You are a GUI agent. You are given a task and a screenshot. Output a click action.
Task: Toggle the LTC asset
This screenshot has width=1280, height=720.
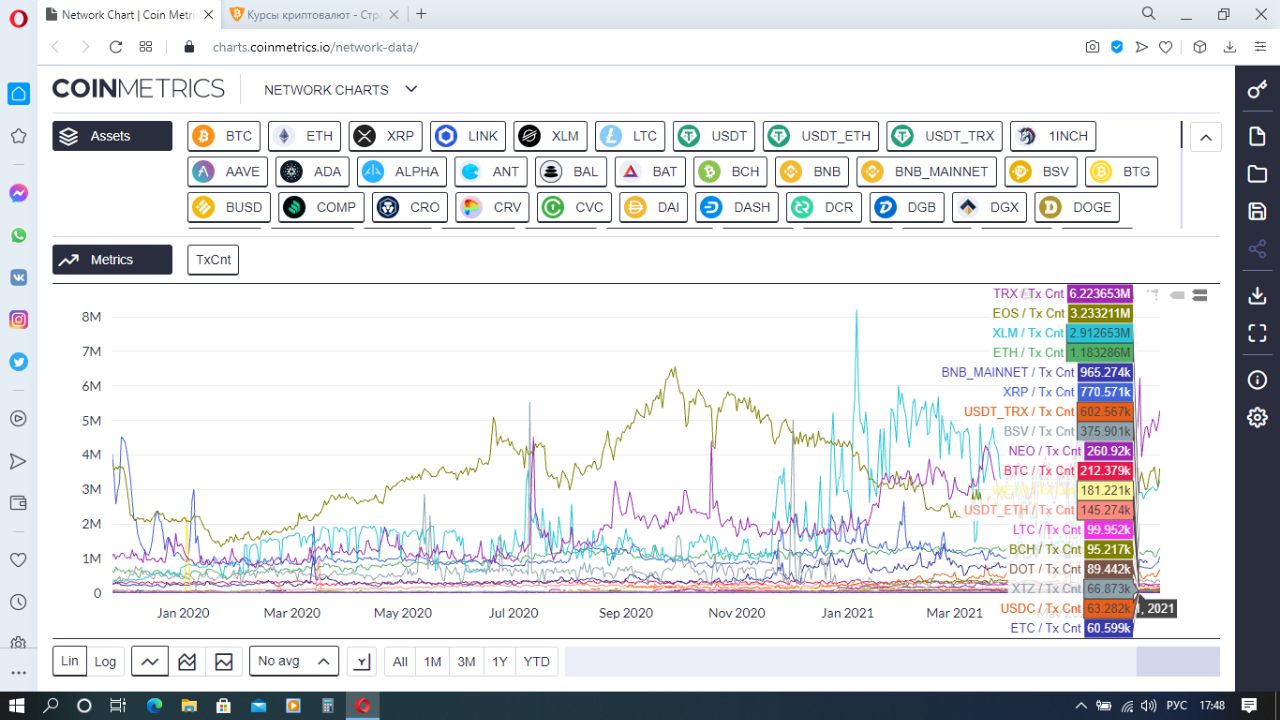(631, 136)
